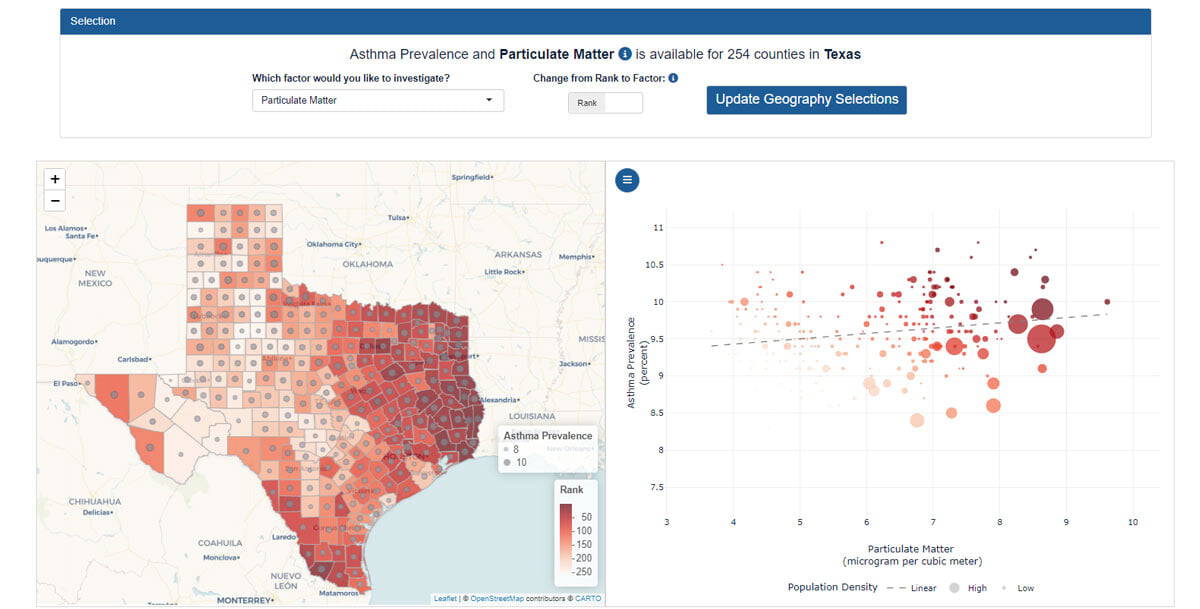Open the Leaflet attribution link
1200x609 pixels.
click(445, 599)
